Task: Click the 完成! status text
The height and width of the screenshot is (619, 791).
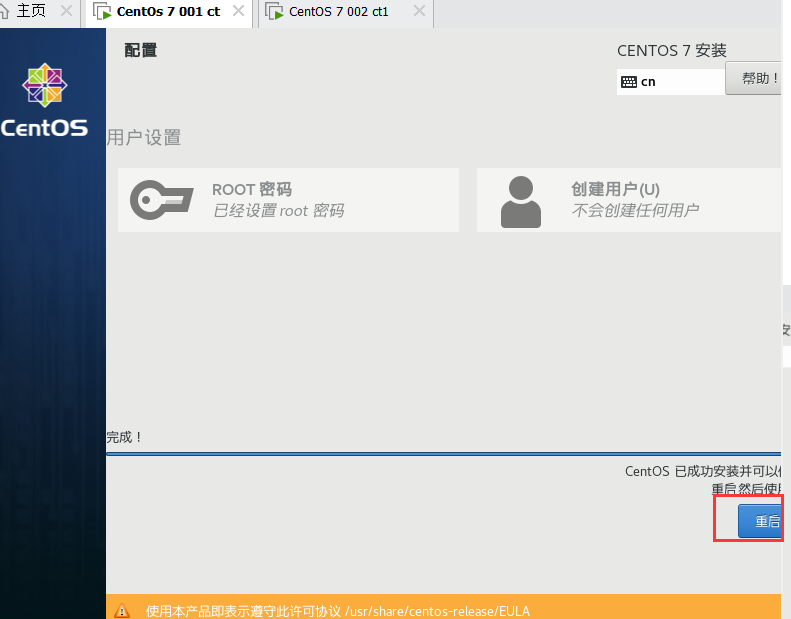Action: click(x=124, y=437)
